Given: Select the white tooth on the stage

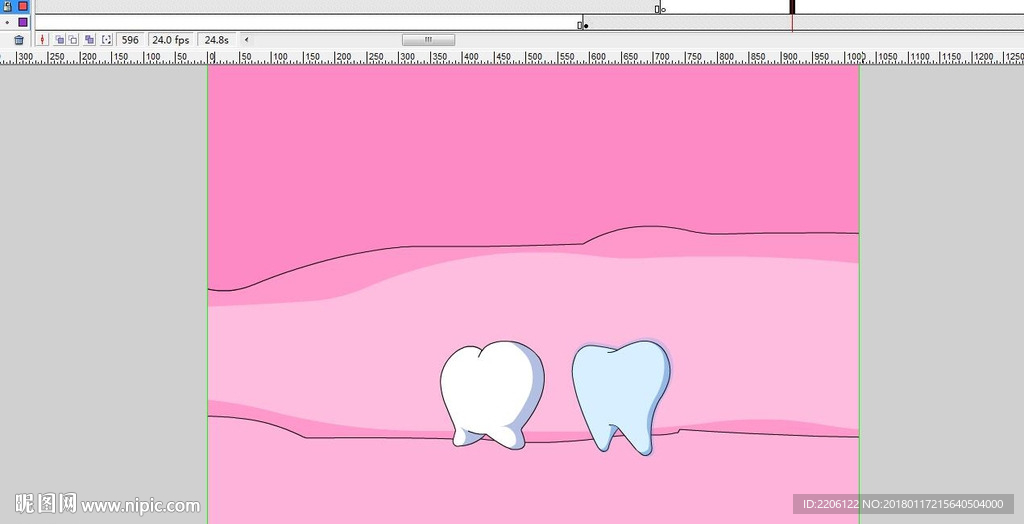Looking at the screenshot, I should coord(491,395).
